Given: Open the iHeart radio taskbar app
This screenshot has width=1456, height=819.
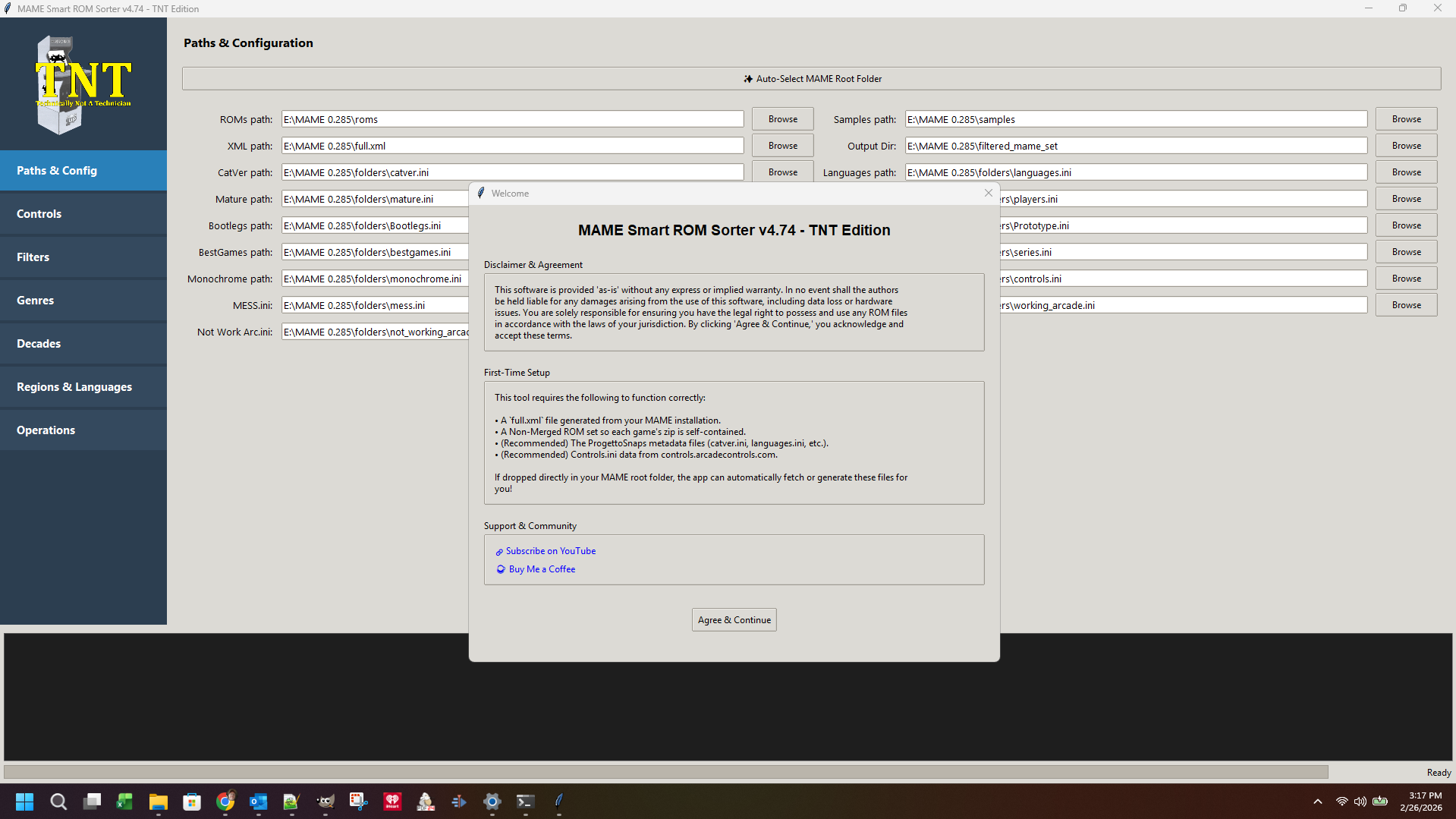Looking at the screenshot, I should tap(392, 802).
